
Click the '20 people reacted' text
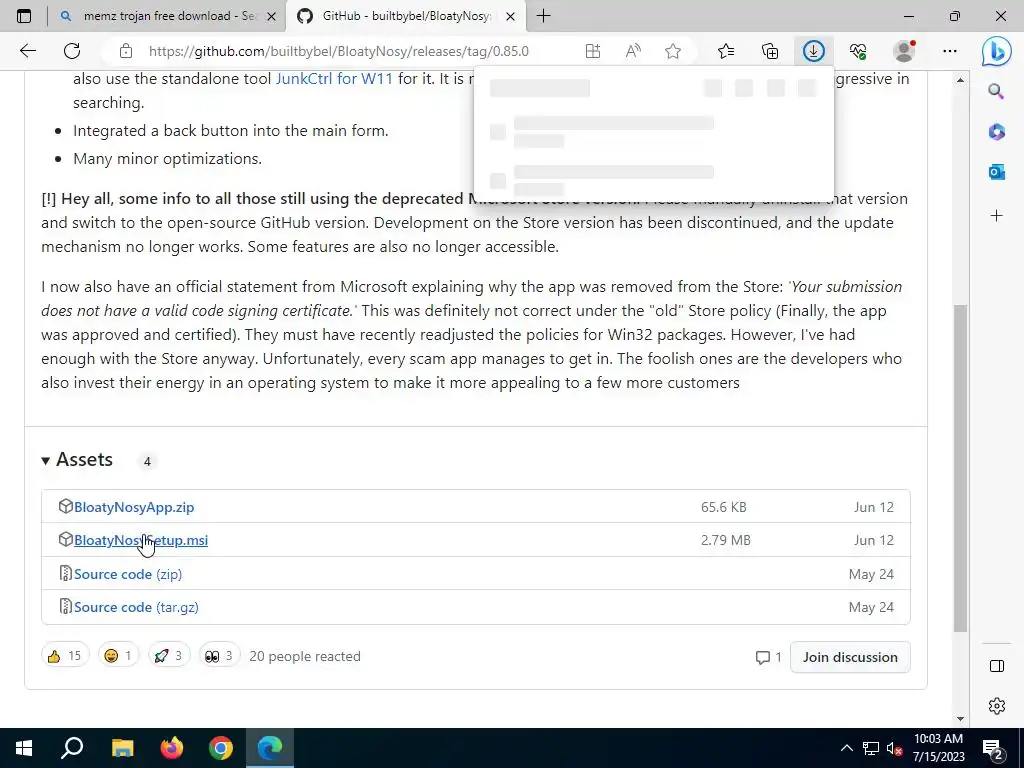(305, 656)
